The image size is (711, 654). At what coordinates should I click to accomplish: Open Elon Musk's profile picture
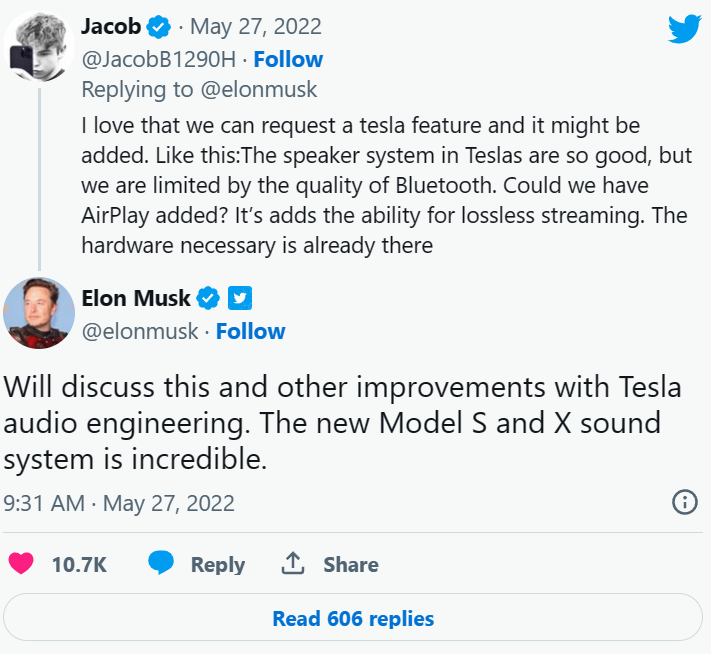point(40,312)
